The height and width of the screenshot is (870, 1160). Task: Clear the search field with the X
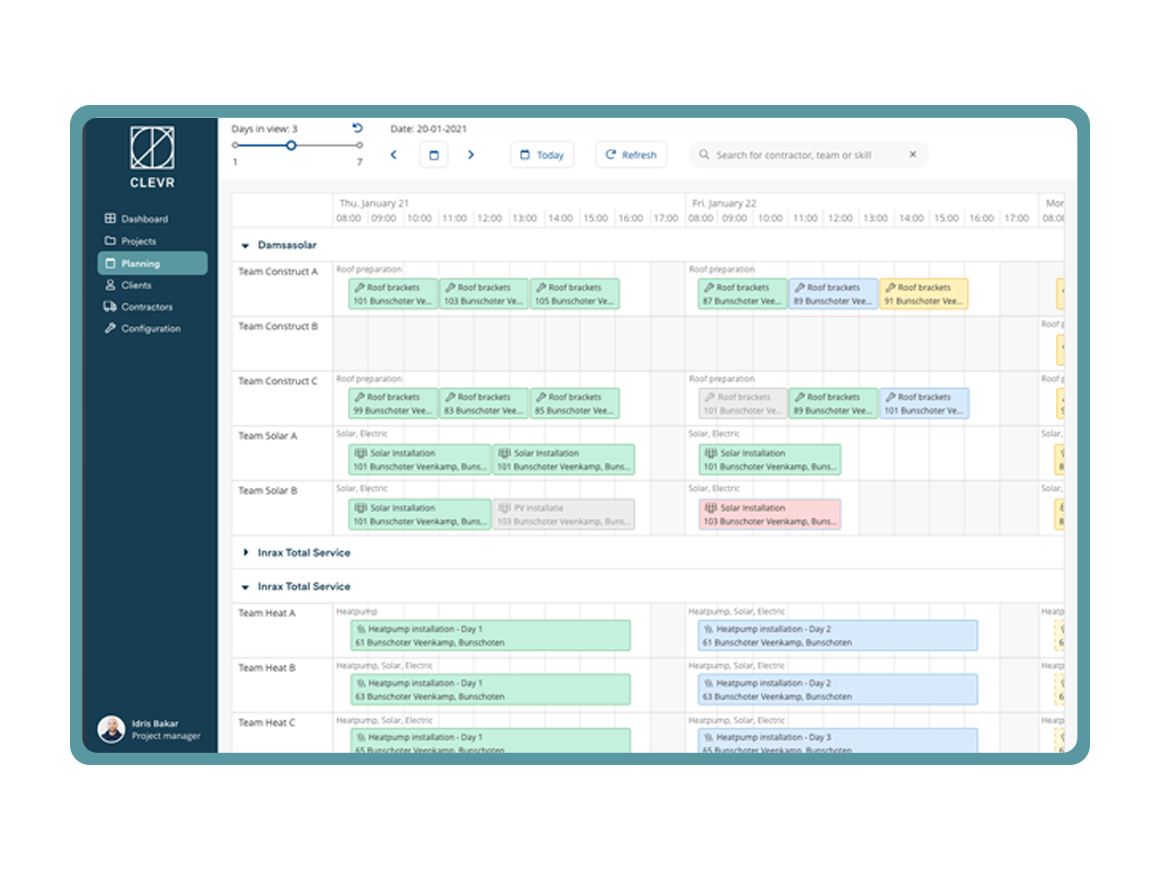(x=913, y=155)
